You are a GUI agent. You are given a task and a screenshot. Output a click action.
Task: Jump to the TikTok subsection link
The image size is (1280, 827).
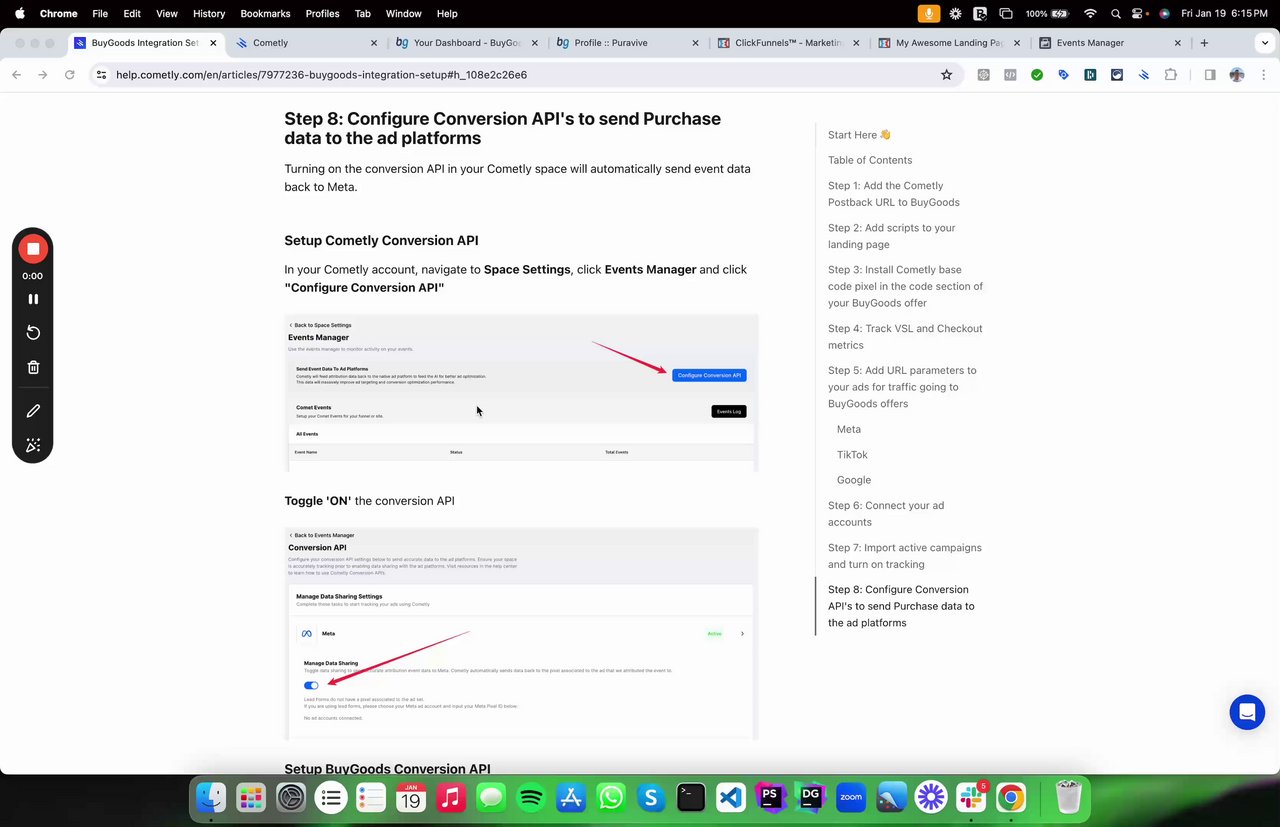point(852,455)
